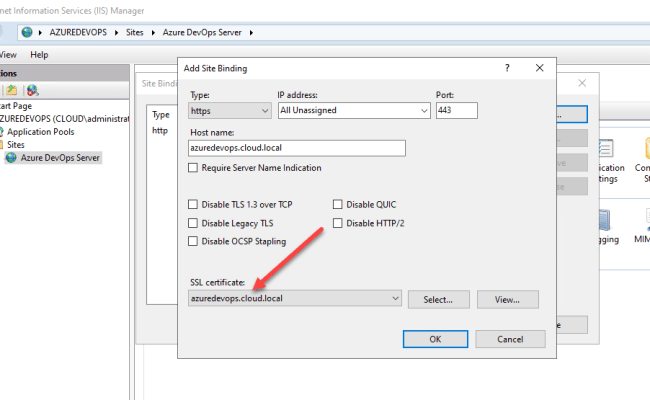Screen dimensions: 650x400
Task: Click AZUREDEVOPS in the breadcrumb
Action: click(78, 32)
